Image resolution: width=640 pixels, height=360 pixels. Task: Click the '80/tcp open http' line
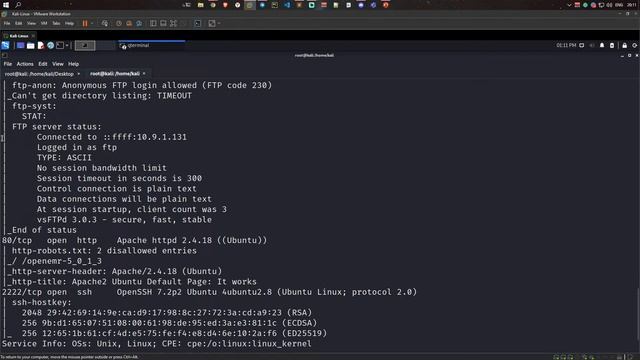pyautogui.click(x=135, y=240)
